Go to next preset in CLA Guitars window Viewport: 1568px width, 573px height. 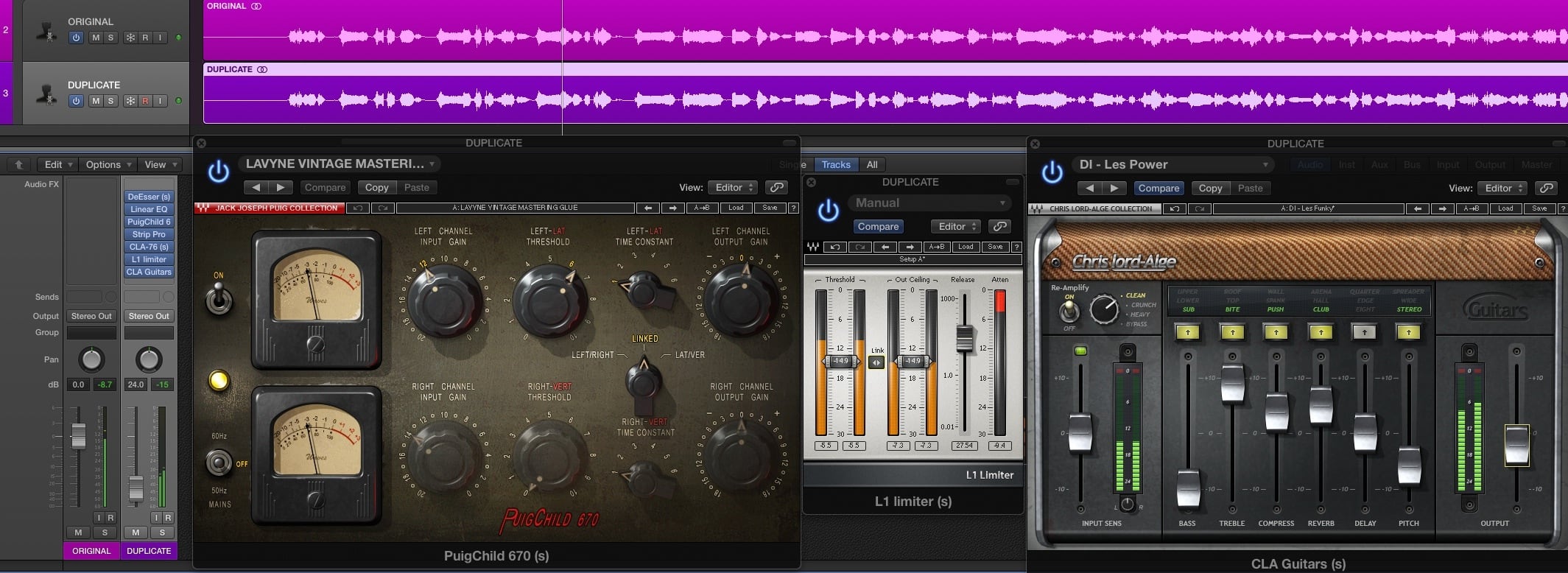click(1114, 188)
